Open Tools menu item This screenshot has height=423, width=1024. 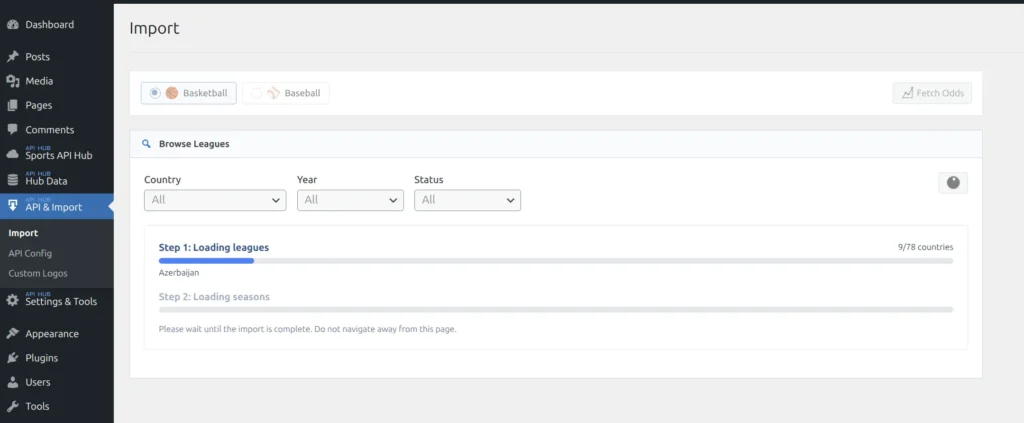57,406
